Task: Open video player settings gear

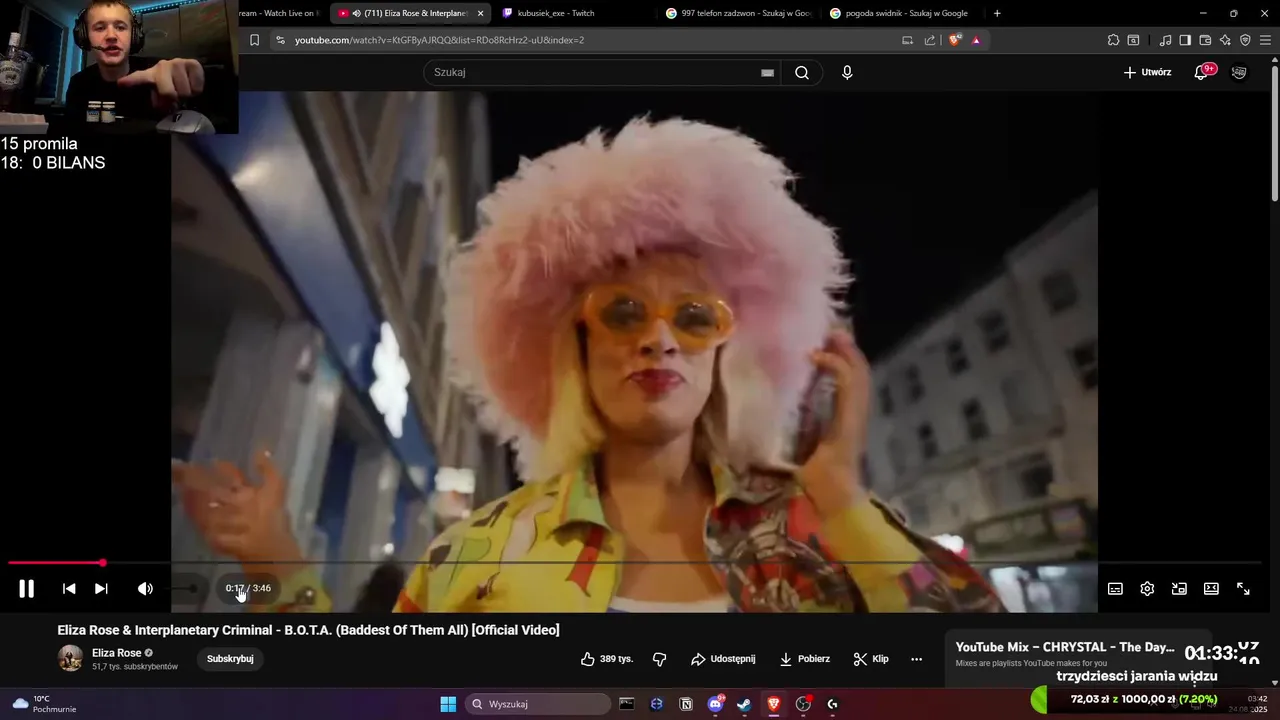Action: pos(1147,589)
